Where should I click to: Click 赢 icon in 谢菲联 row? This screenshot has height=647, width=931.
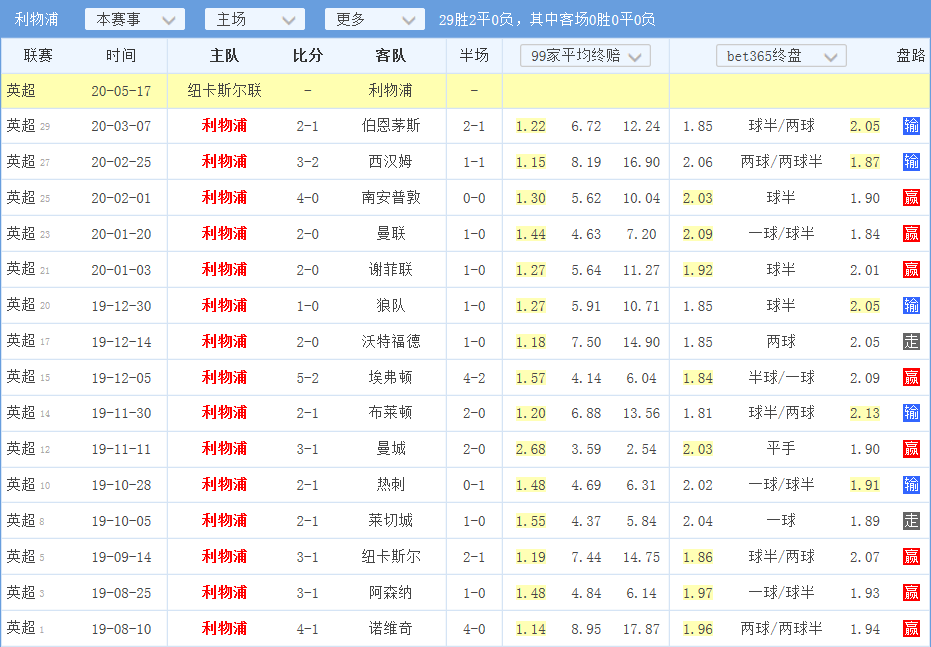point(911,269)
